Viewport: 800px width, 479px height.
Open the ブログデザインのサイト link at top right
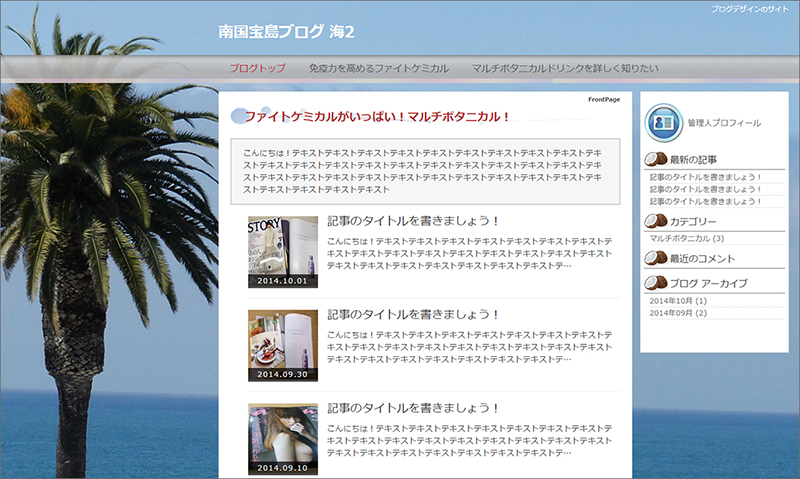point(750,9)
